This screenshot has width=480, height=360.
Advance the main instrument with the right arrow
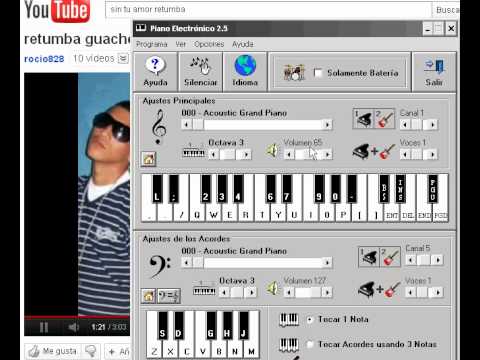coord(327,125)
